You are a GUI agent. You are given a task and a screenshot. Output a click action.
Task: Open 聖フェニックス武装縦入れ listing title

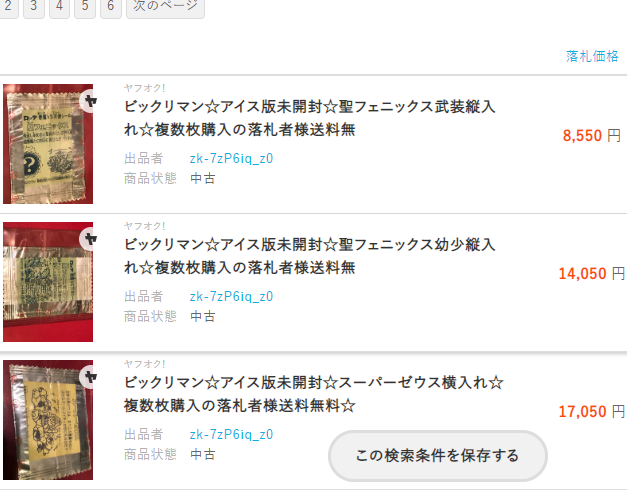pos(310,118)
